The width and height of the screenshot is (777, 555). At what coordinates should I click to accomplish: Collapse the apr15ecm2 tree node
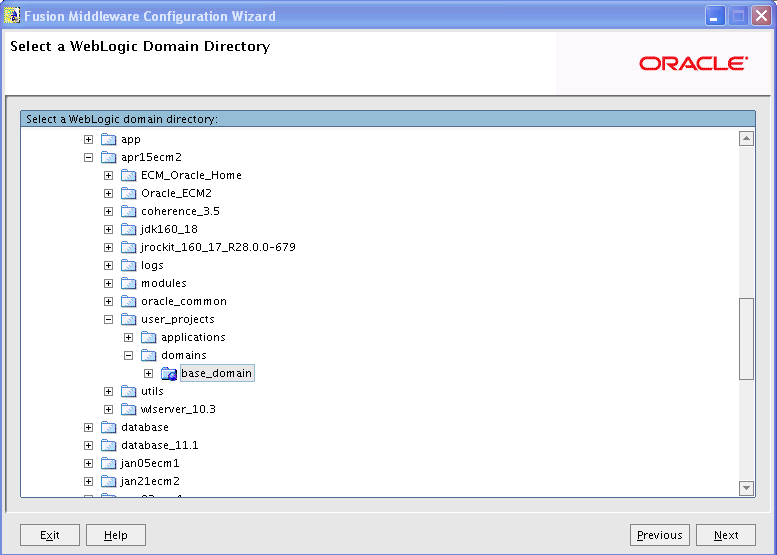tap(88, 158)
